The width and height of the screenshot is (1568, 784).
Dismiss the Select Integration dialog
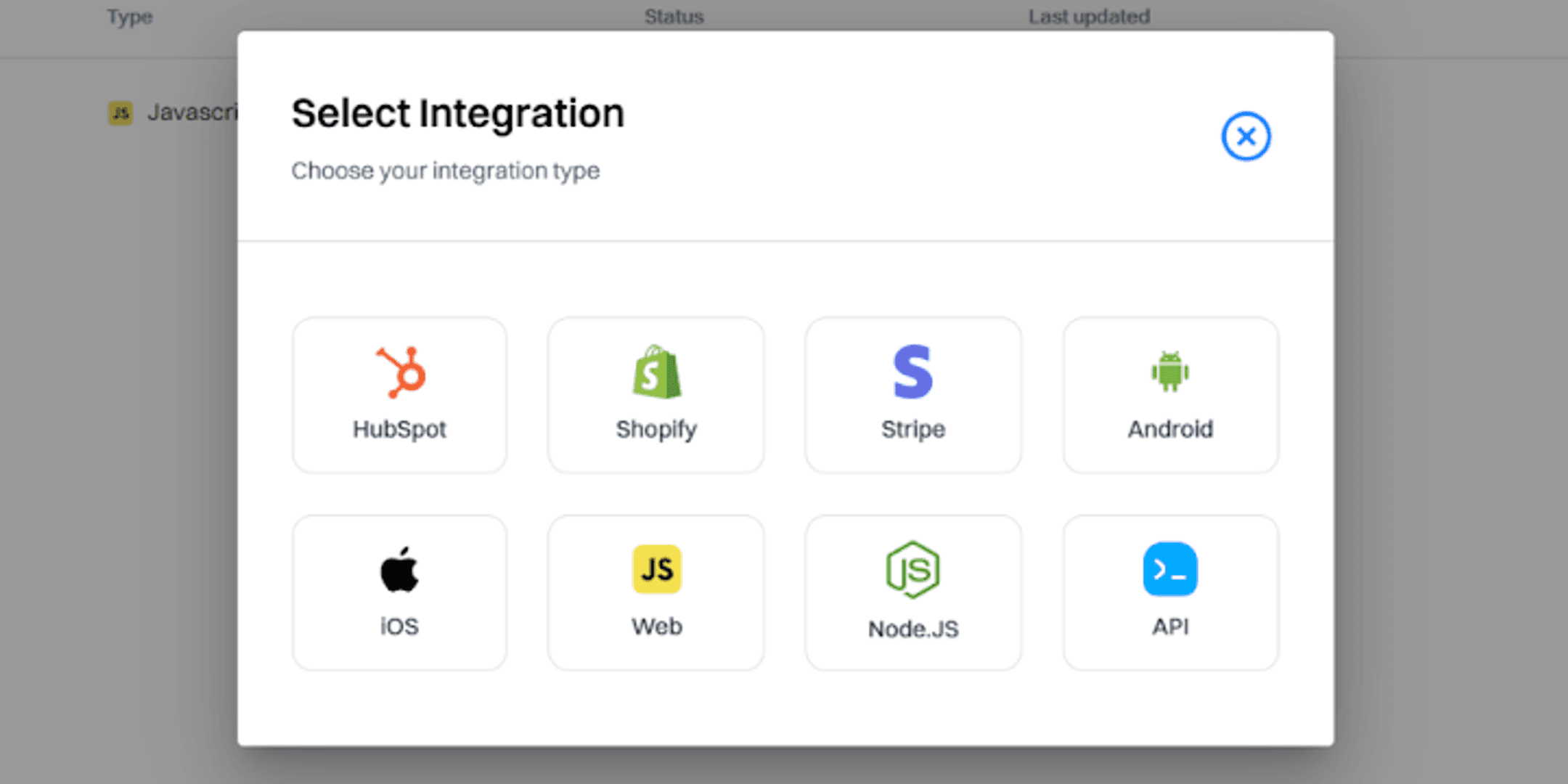click(x=1246, y=136)
